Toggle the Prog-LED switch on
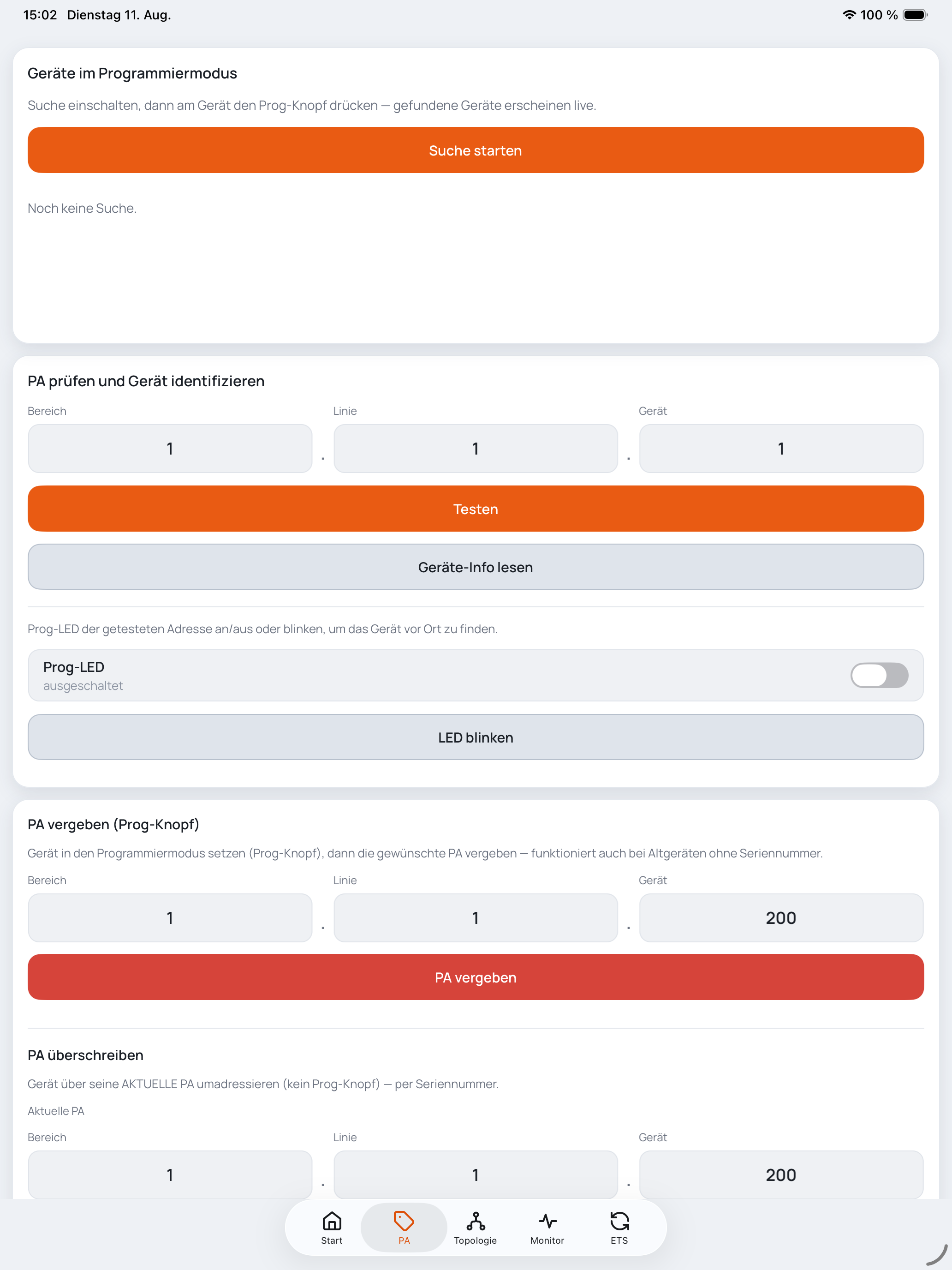952x1270 pixels. pos(879,675)
